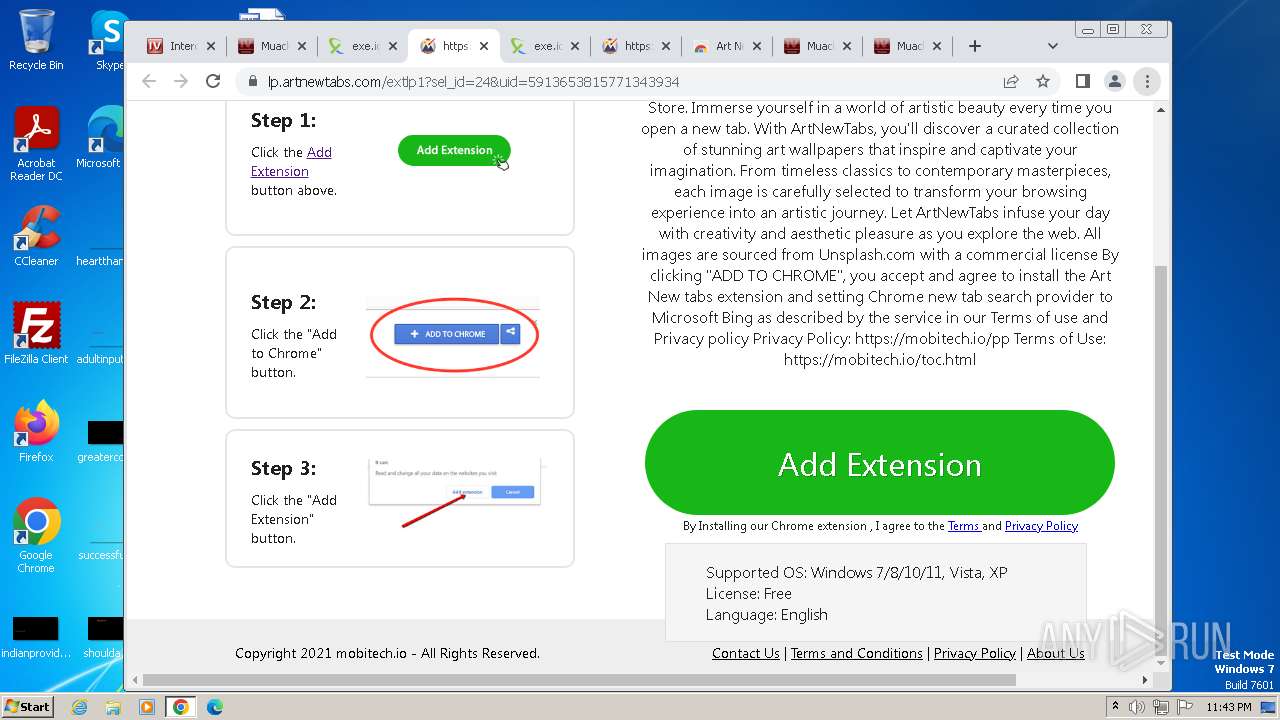Click the 'License: Free' text
This screenshot has width=1280, height=720.
[749, 594]
